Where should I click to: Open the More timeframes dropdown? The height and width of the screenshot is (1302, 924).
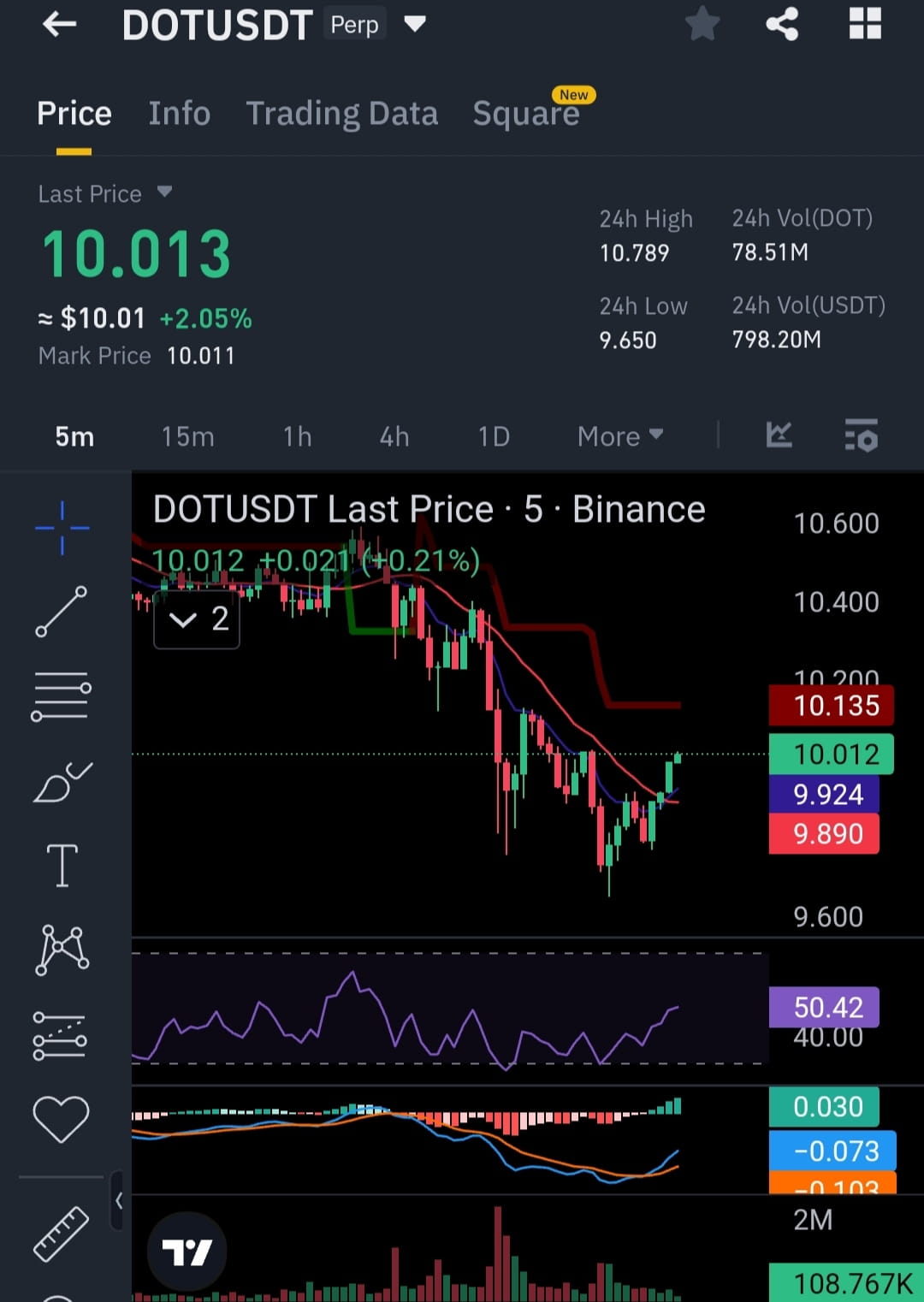coord(619,435)
